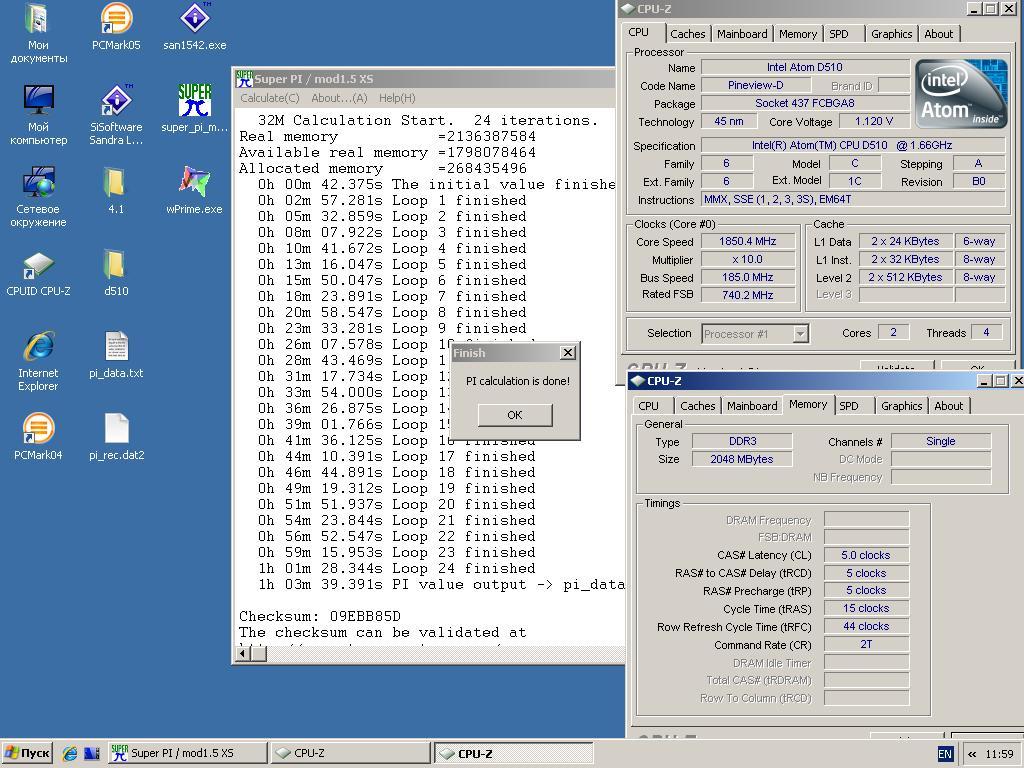Click the Rated FSB 740.2 MHz value
The height and width of the screenshot is (768, 1024).
click(x=748, y=295)
